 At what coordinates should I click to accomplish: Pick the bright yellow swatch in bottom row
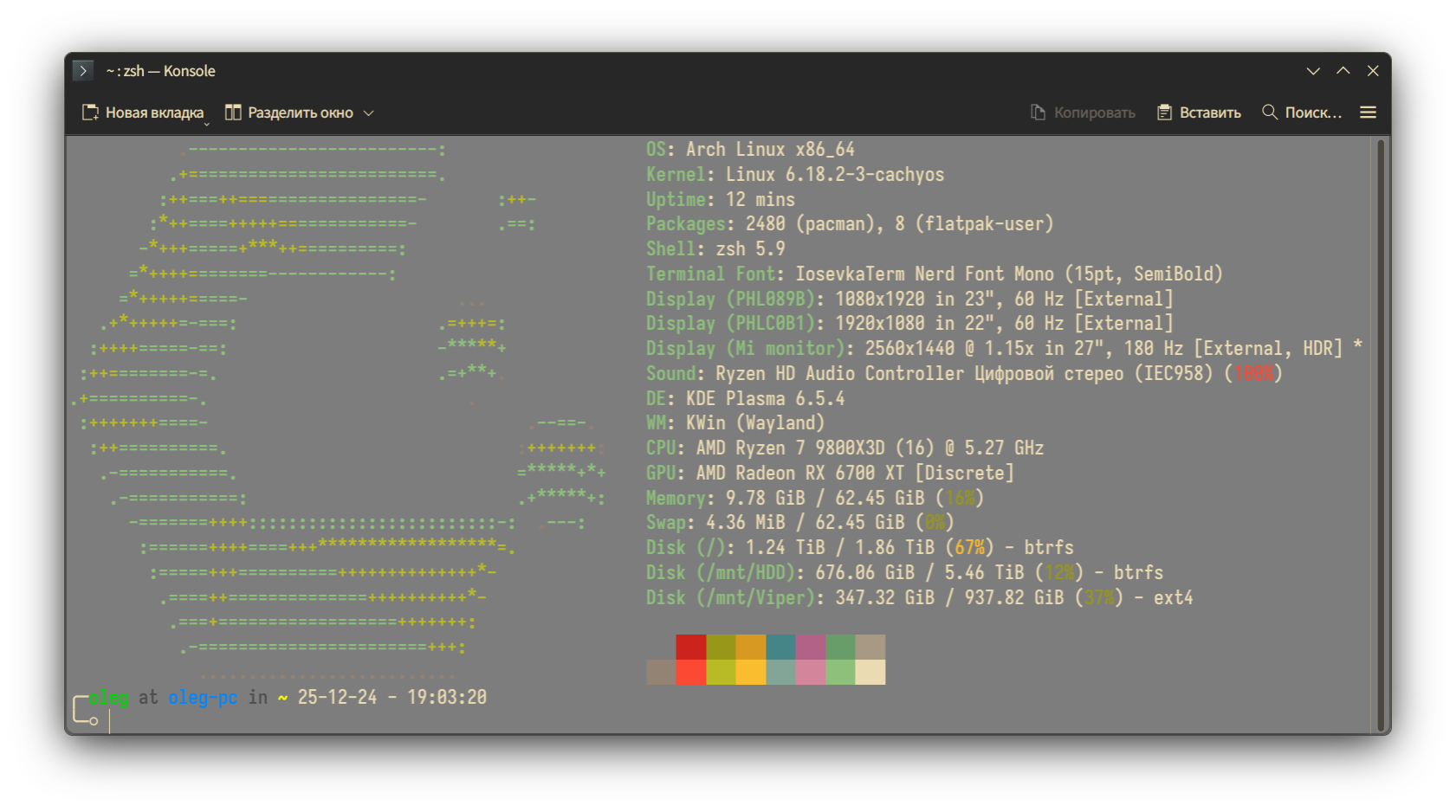pyautogui.click(x=751, y=672)
